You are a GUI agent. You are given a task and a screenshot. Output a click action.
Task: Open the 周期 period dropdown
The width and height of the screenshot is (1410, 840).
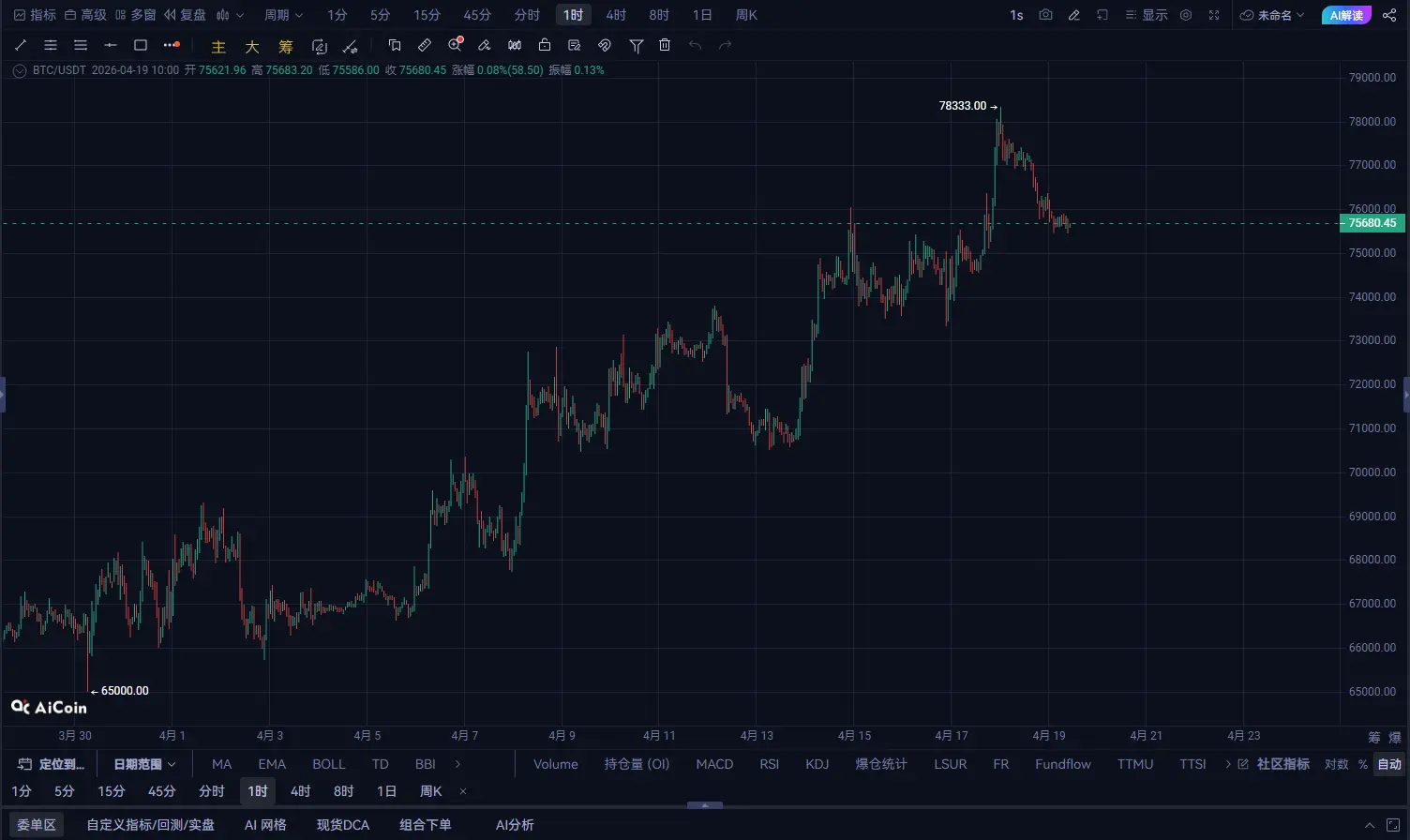(283, 15)
